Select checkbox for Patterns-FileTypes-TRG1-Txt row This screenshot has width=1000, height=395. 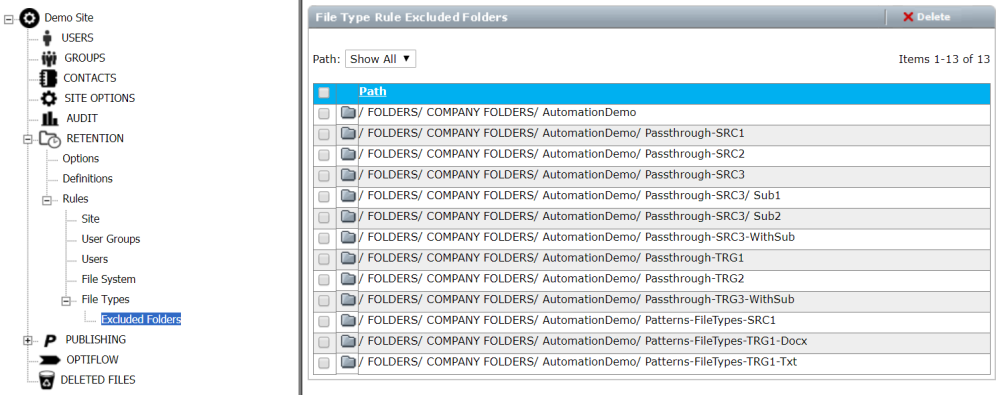(x=324, y=362)
